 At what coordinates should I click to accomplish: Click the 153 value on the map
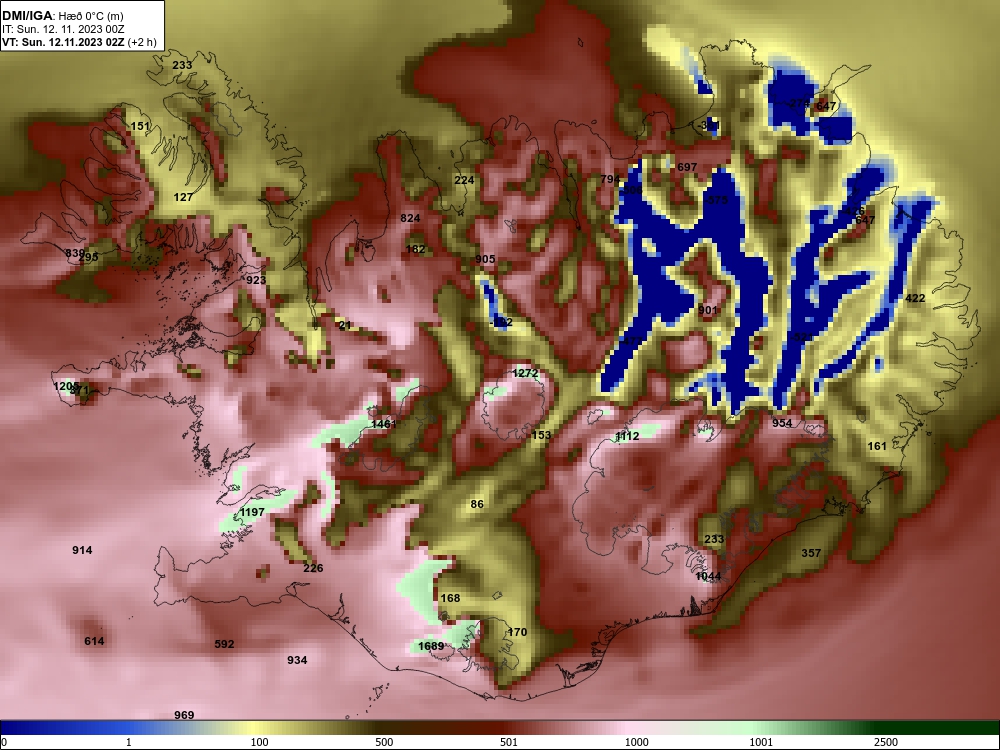pos(541,435)
